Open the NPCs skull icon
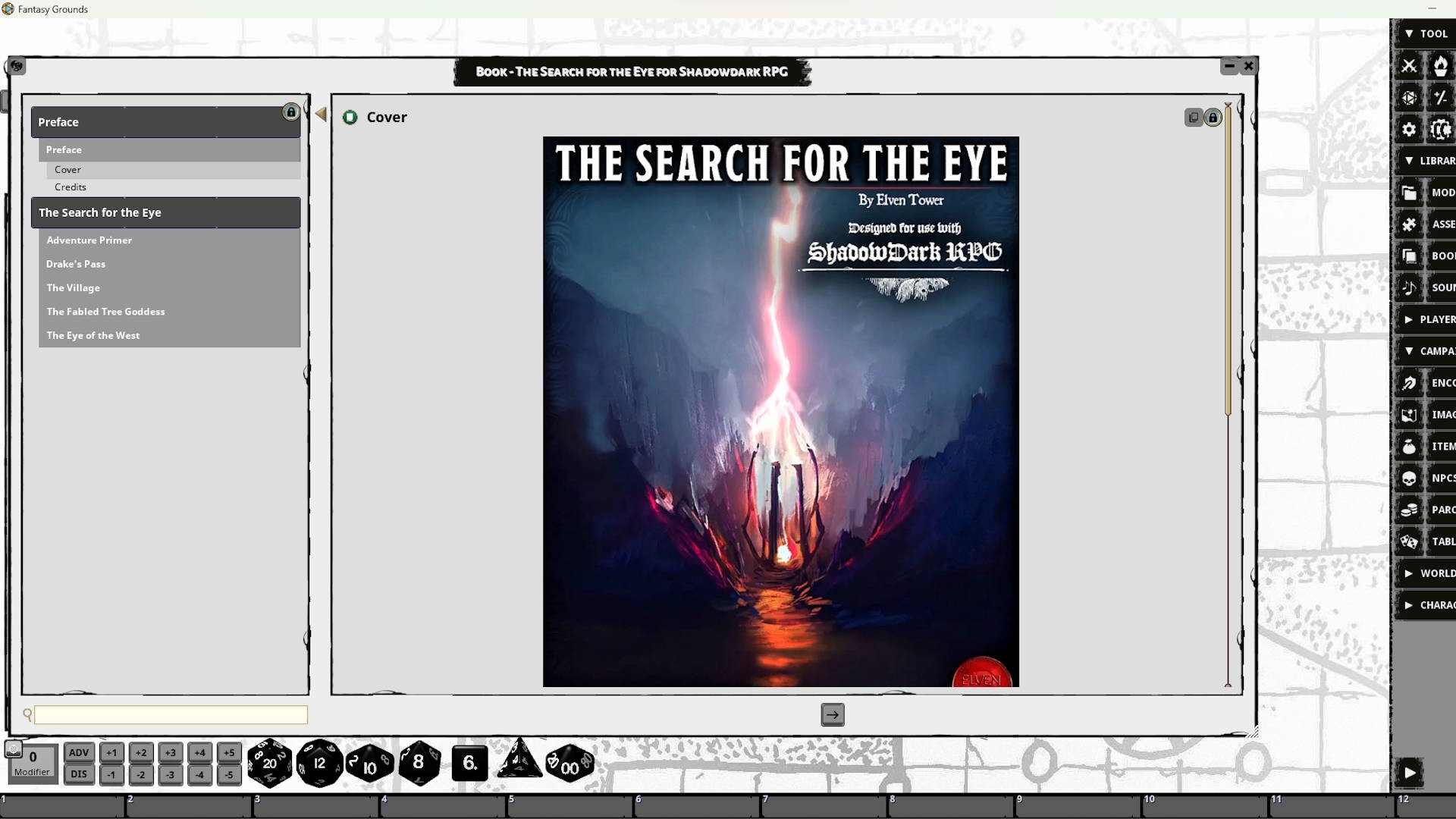 [x=1409, y=479]
